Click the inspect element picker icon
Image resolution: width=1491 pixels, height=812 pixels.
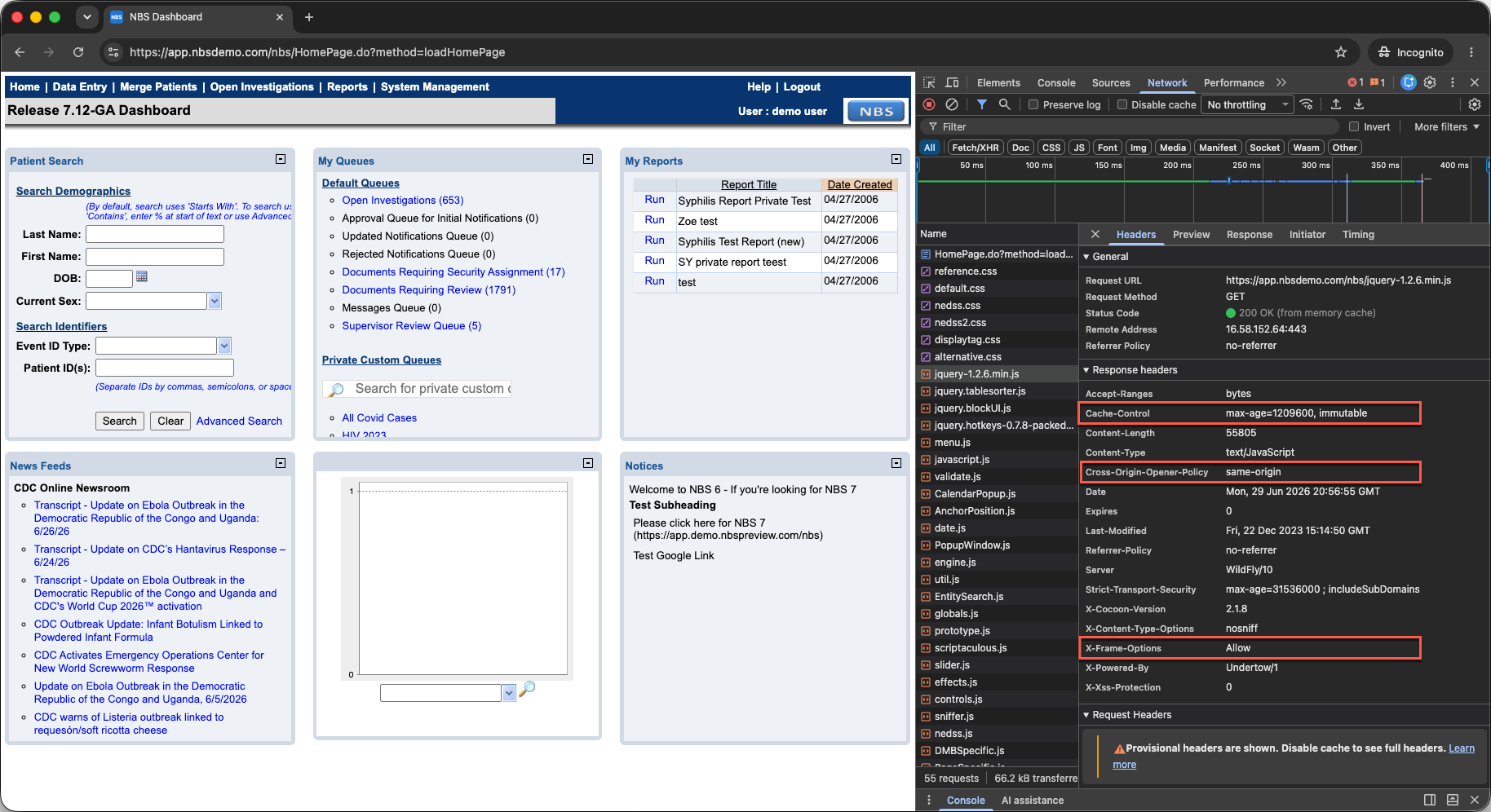(929, 82)
